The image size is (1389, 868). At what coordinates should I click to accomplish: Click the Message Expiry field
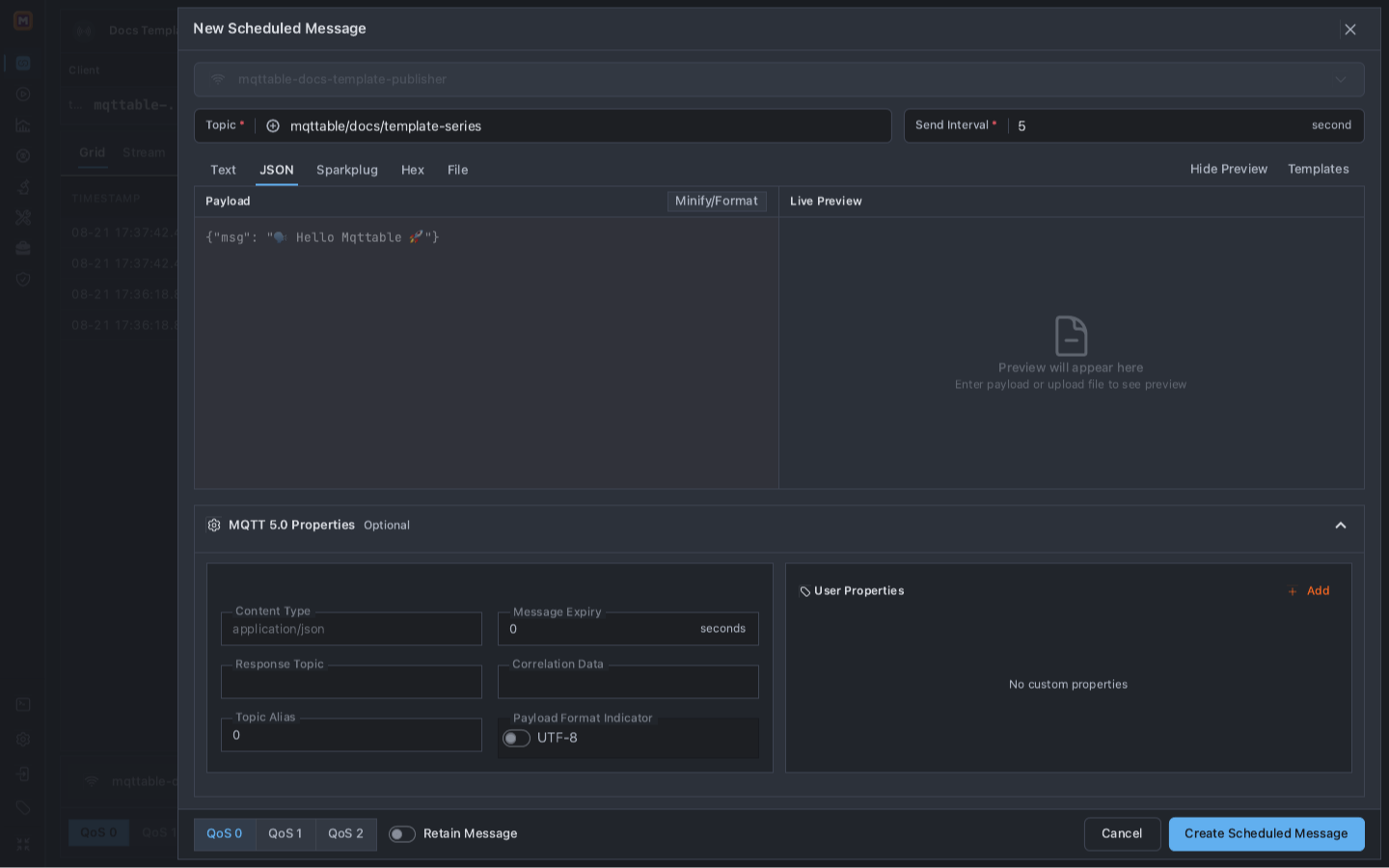tap(628, 629)
